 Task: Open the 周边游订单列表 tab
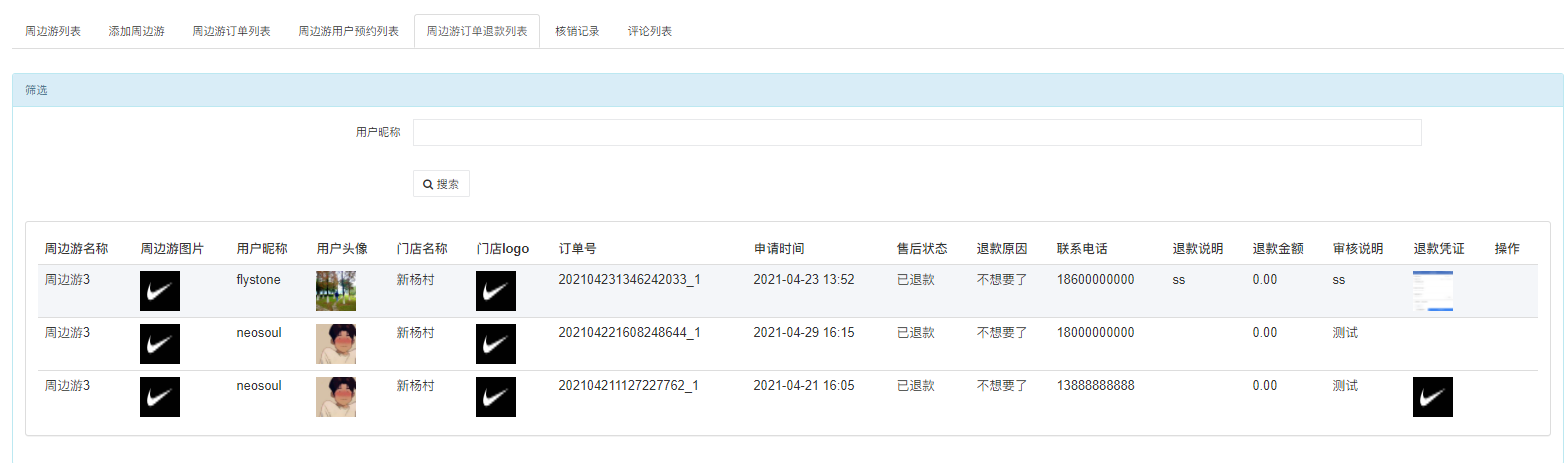click(232, 31)
